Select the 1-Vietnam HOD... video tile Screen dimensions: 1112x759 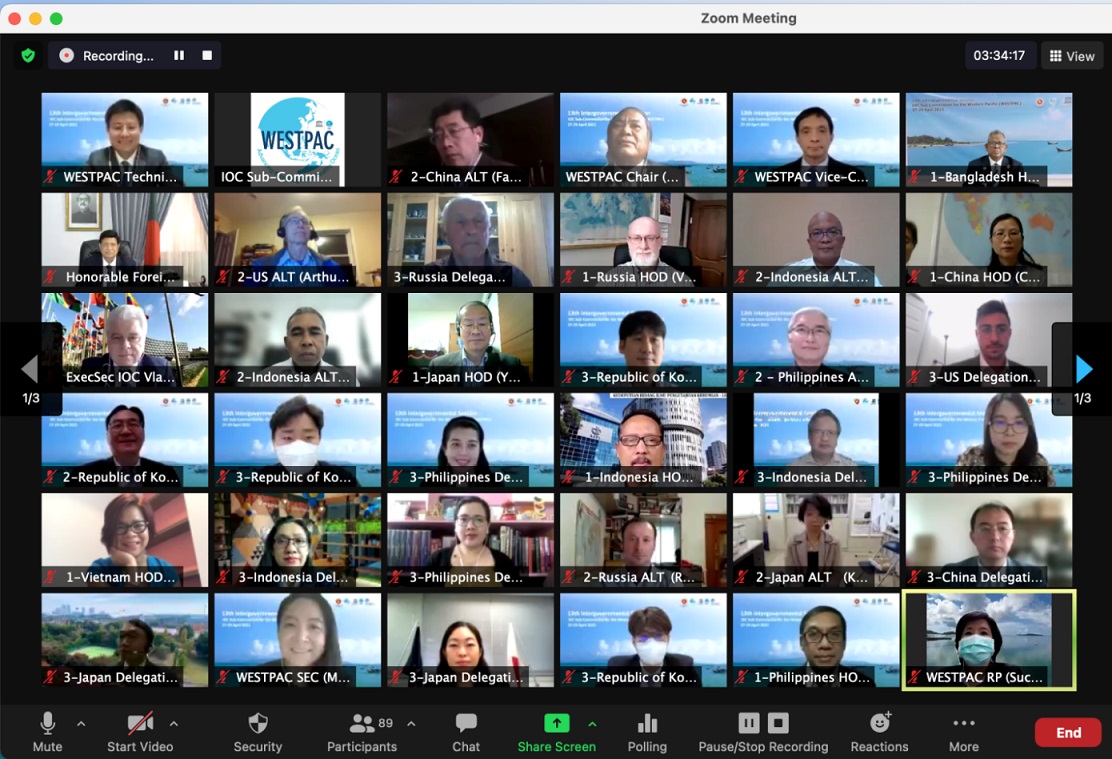point(125,540)
